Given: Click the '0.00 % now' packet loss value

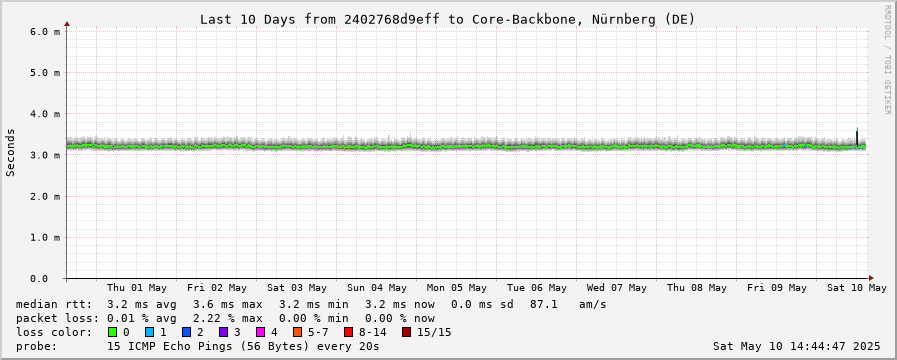Looking at the screenshot, I should pos(400,318).
